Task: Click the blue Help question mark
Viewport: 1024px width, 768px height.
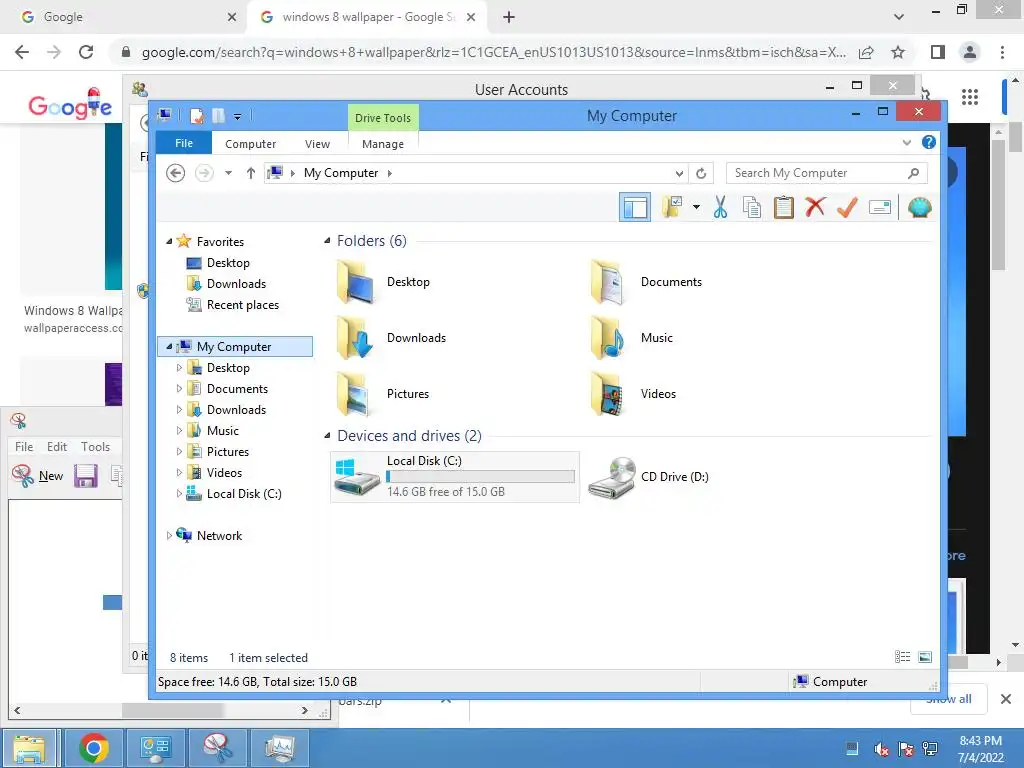Action: (x=928, y=142)
